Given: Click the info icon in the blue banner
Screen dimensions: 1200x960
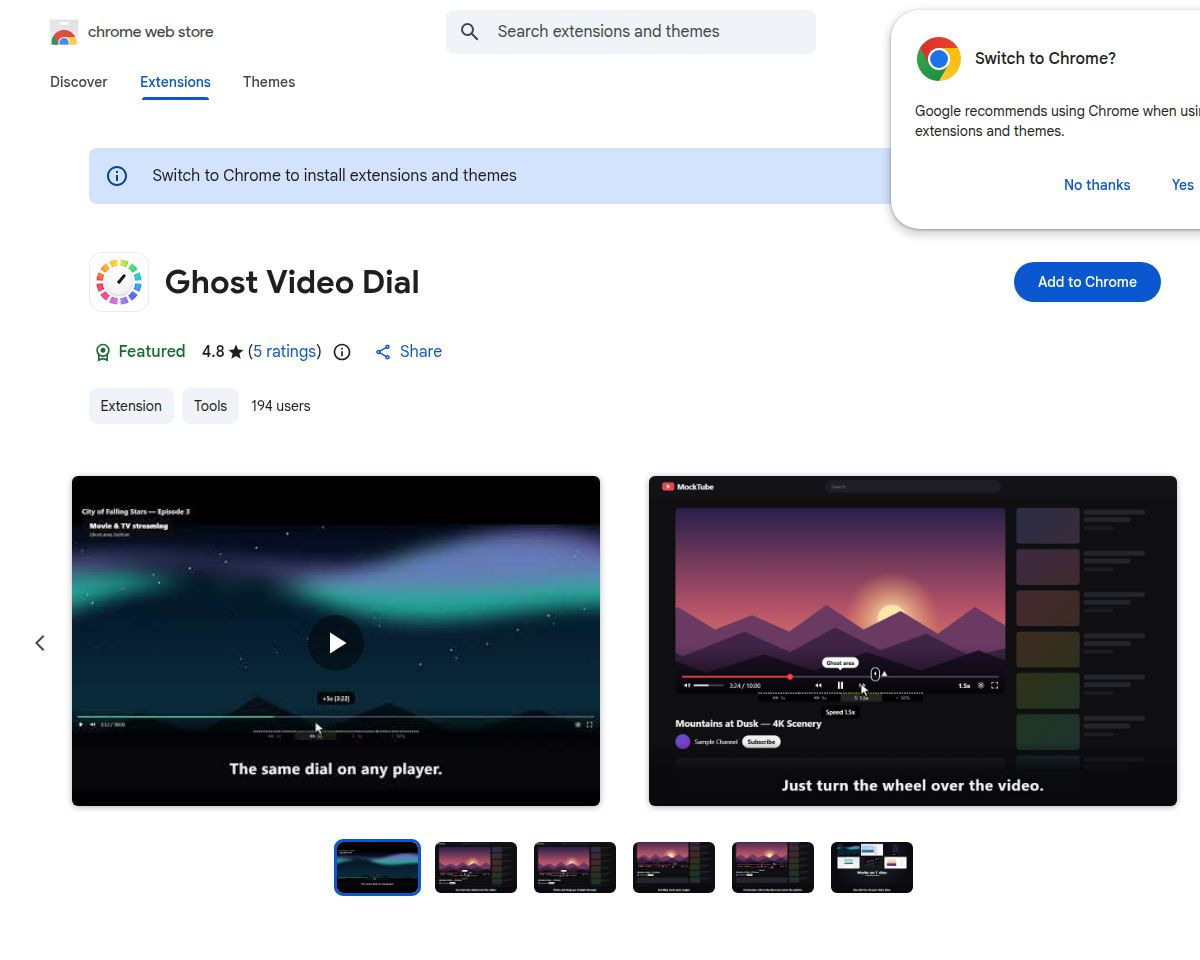Looking at the screenshot, I should point(117,176).
